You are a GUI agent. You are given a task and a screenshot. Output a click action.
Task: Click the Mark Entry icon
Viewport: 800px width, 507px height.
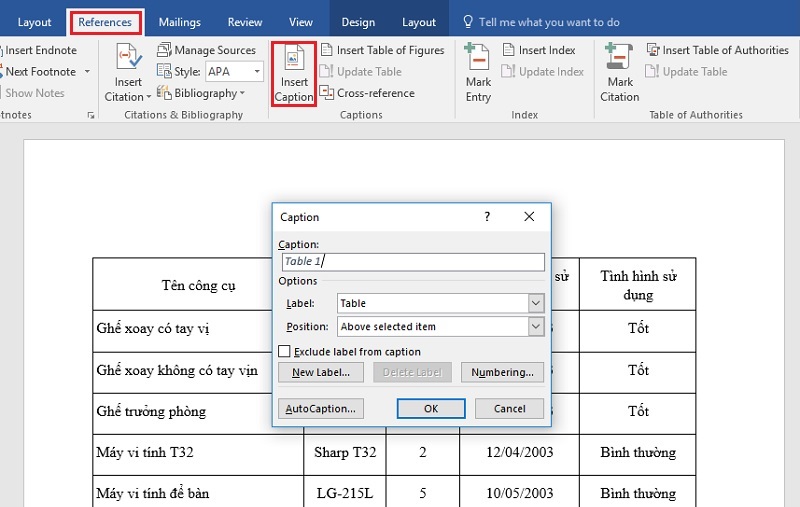tap(478, 57)
